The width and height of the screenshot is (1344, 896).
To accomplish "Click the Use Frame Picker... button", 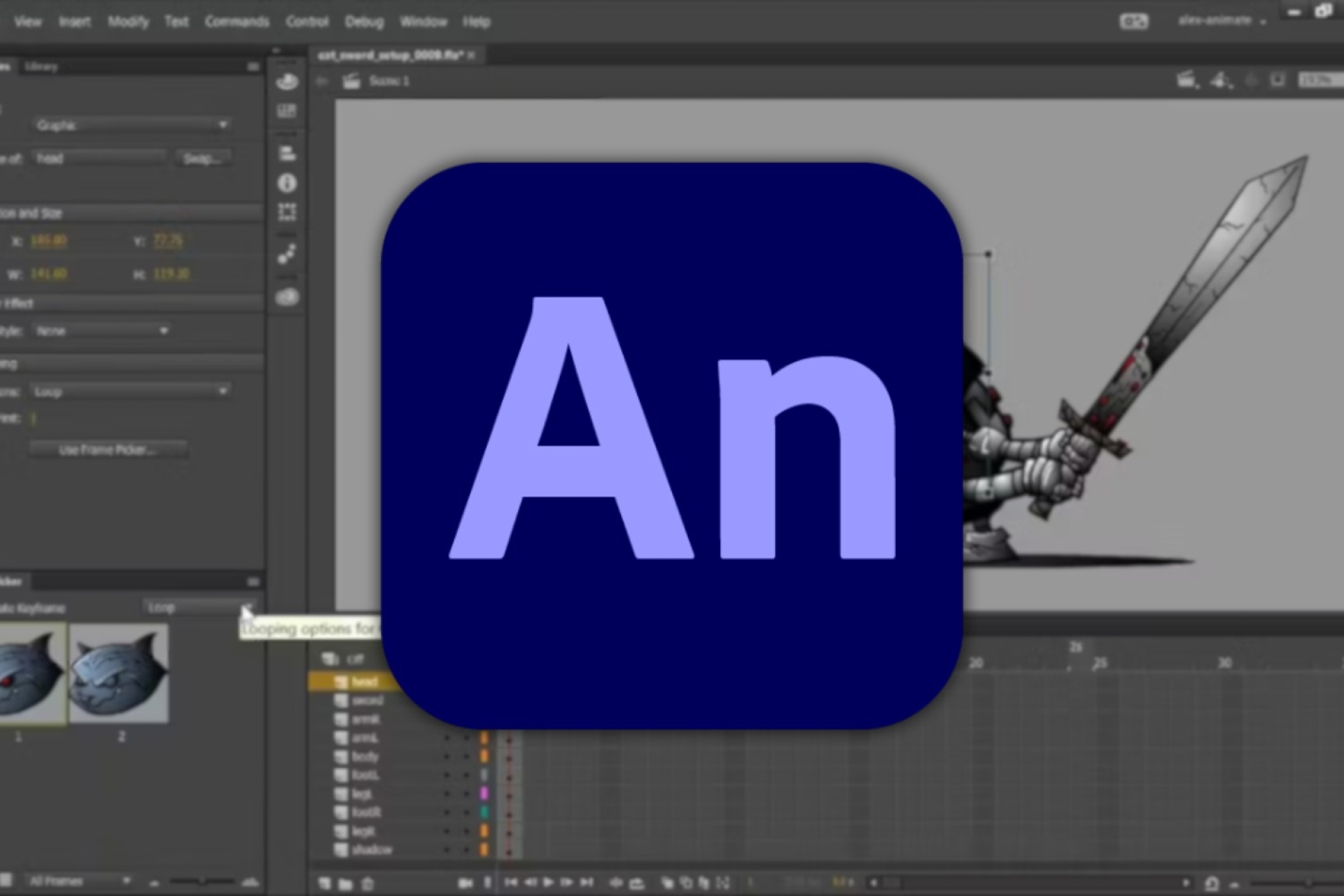I will tap(108, 450).
